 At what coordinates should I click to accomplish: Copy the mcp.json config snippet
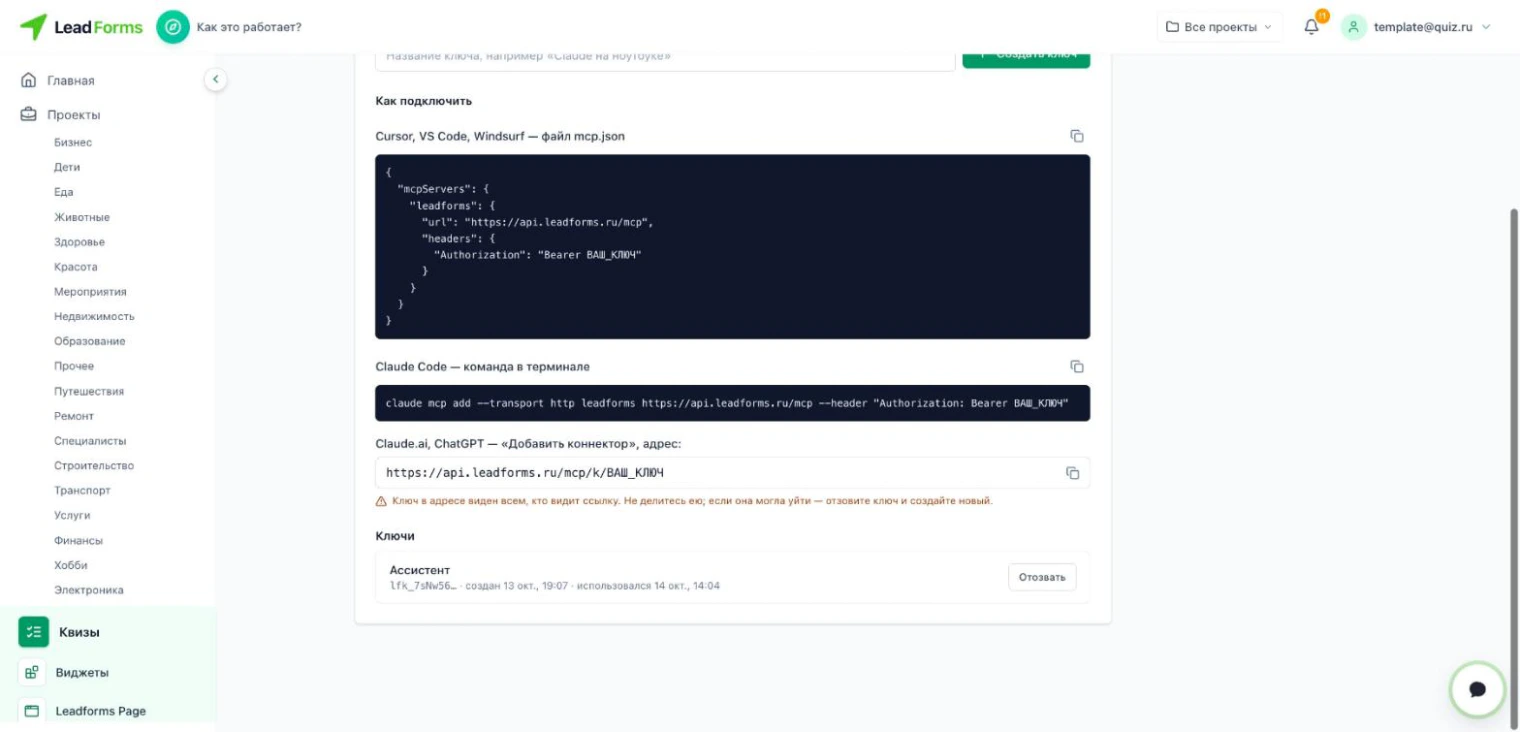[1077, 136]
